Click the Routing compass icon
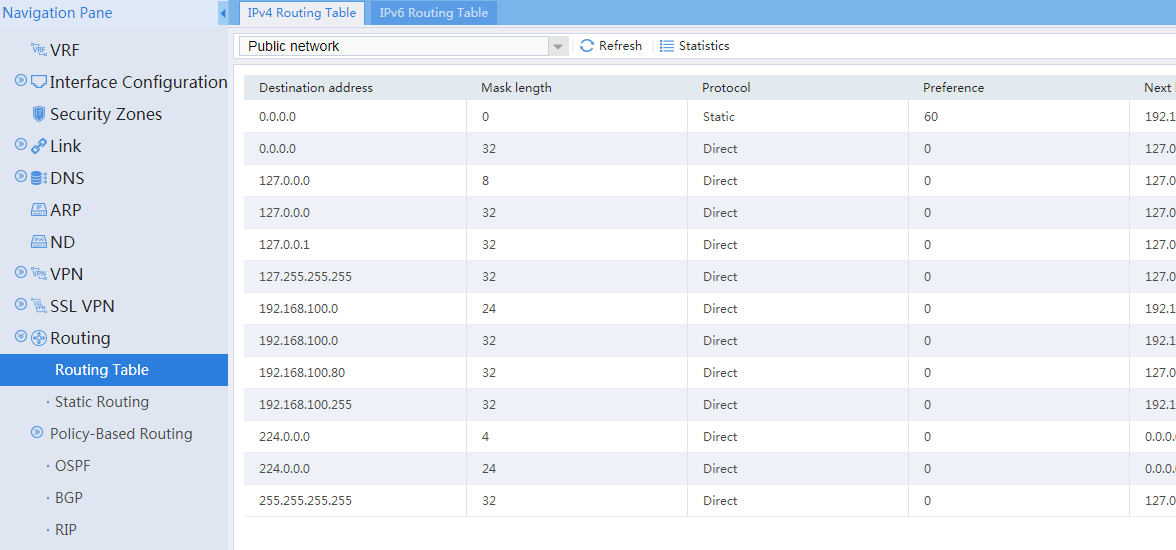Viewport: 1176px width, 550px height. (39, 338)
